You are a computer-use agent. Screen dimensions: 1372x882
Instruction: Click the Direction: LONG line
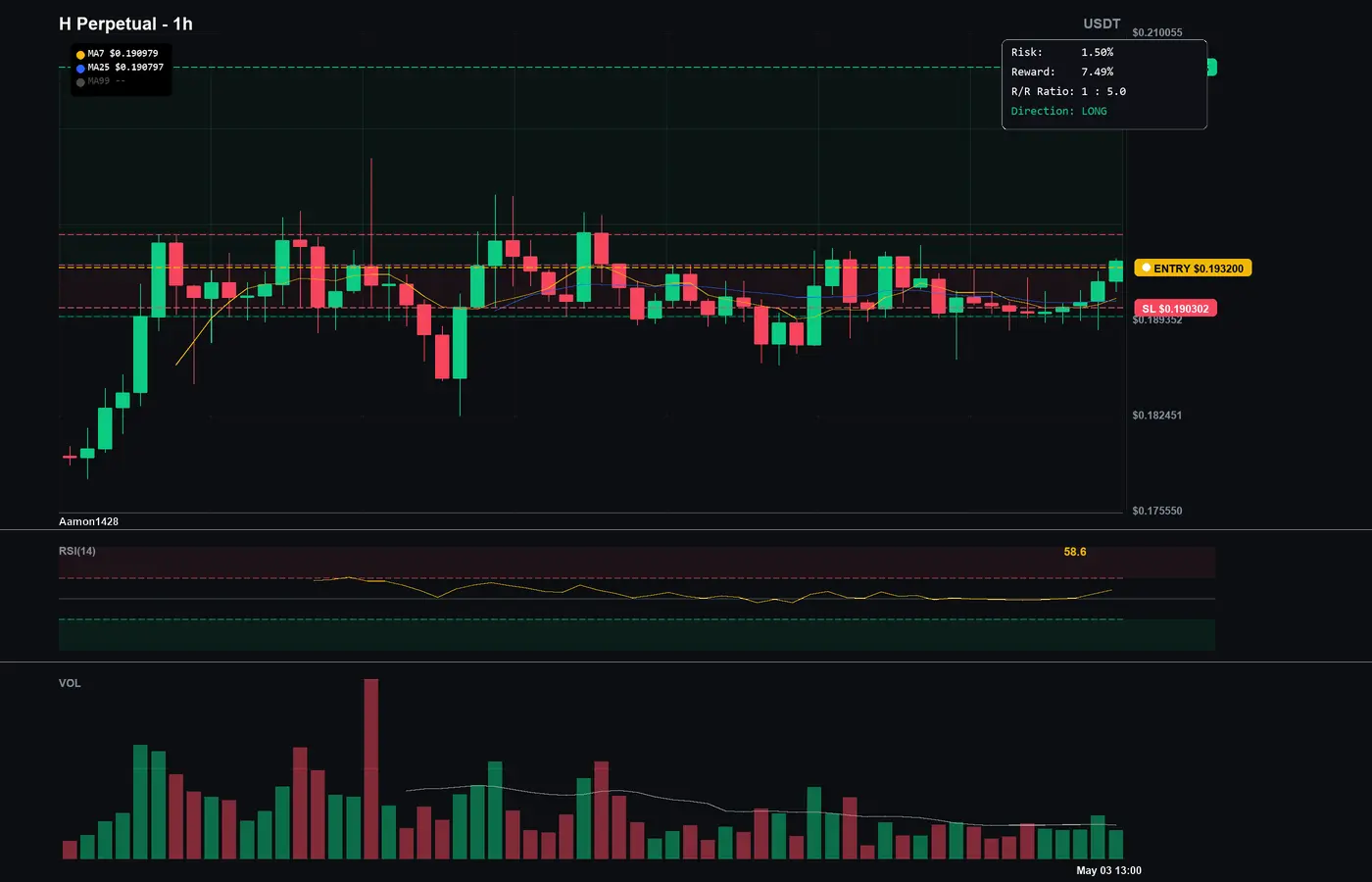point(1059,111)
